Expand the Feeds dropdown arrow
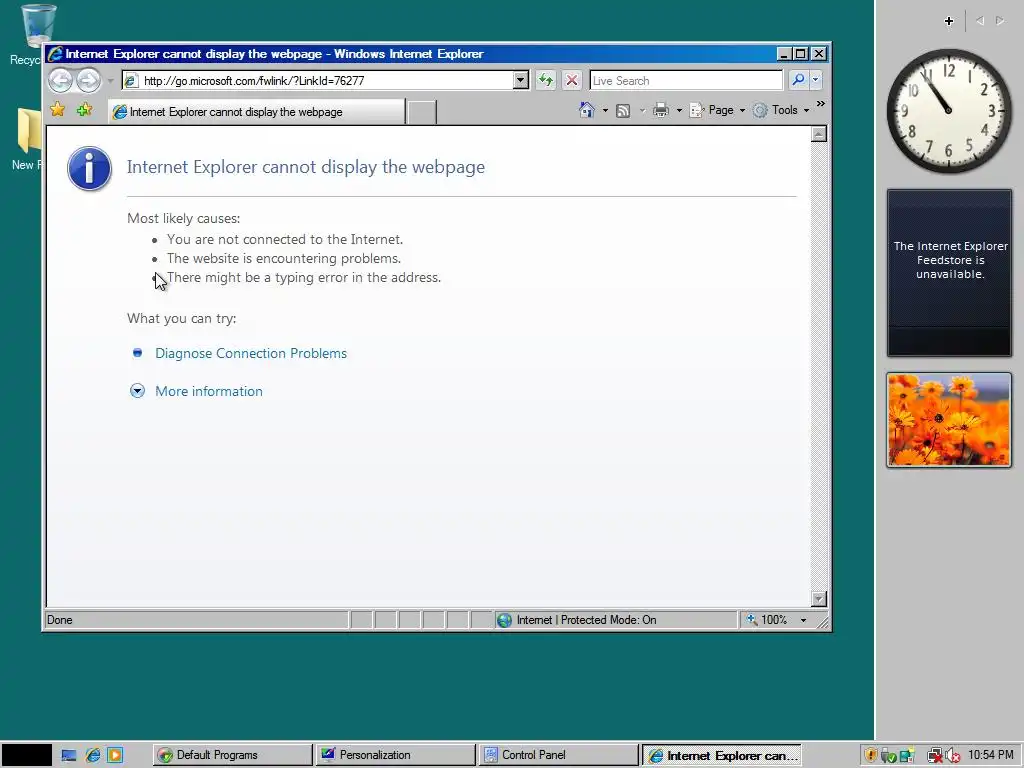The width and height of the screenshot is (1024, 768). pyautogui.click(x=642, y=110)
